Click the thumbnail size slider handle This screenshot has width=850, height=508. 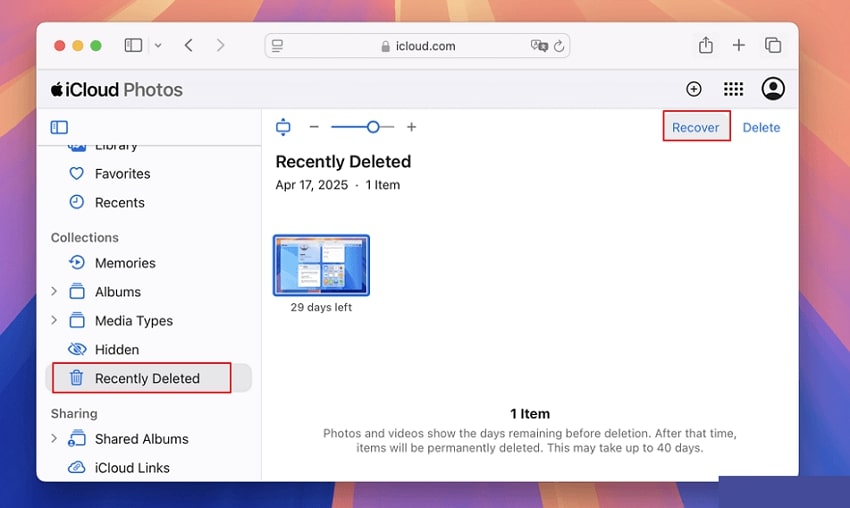(373, 127)
